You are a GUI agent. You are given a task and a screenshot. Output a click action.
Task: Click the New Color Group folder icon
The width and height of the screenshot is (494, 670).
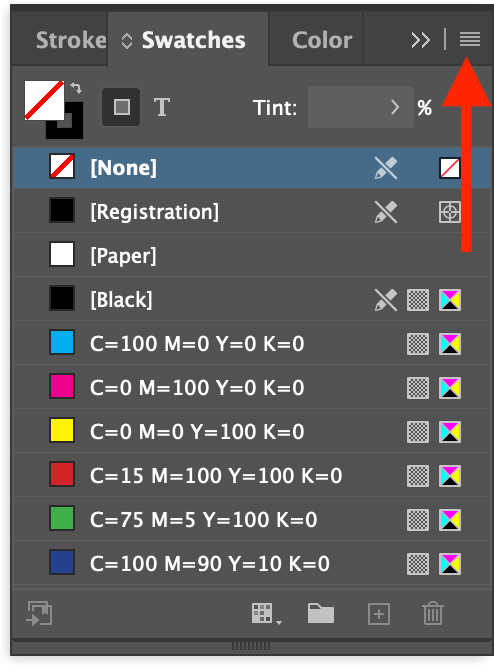click(321, 614)
